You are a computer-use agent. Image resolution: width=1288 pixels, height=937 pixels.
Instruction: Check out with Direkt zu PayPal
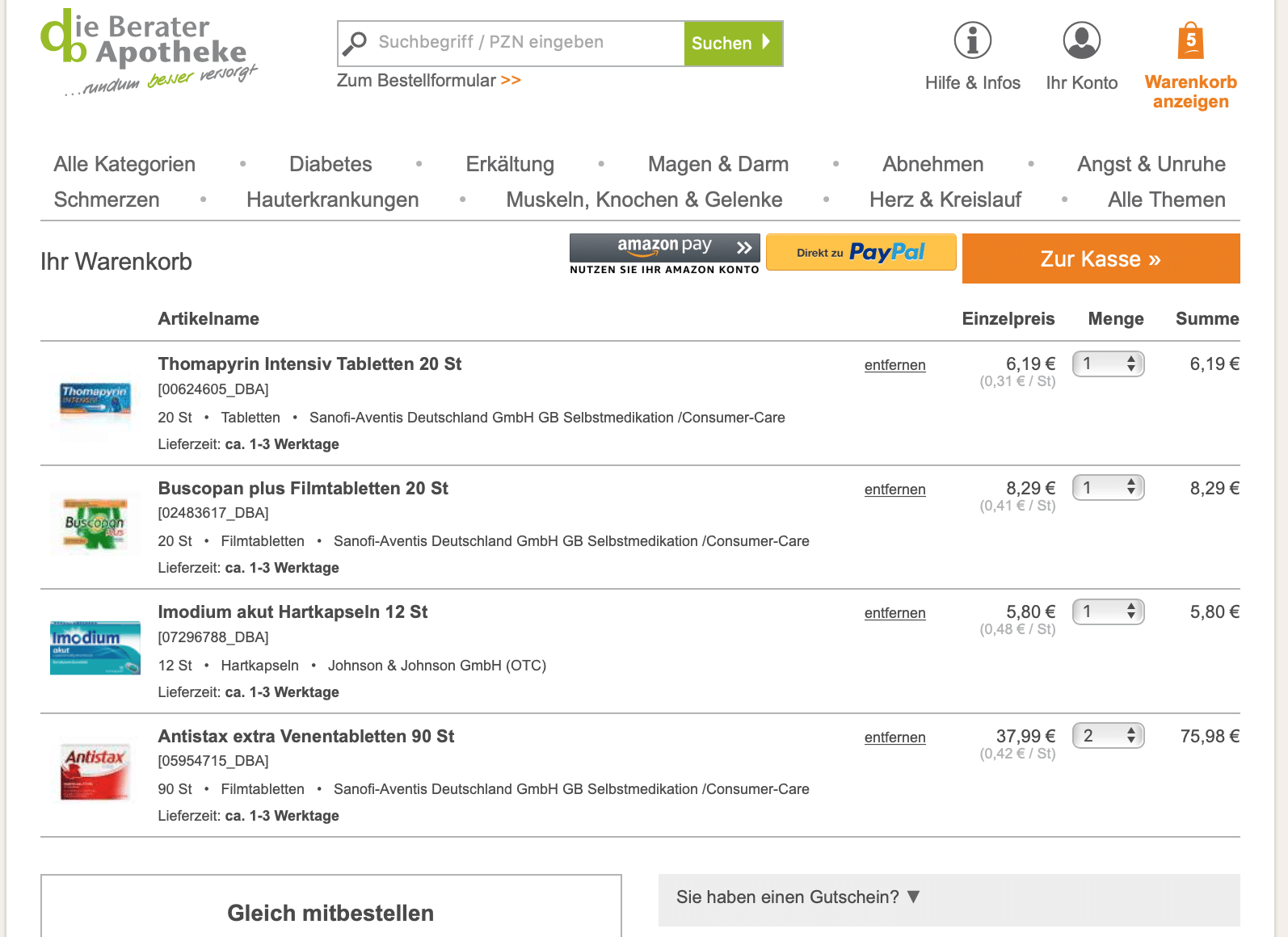pos(861,252)
